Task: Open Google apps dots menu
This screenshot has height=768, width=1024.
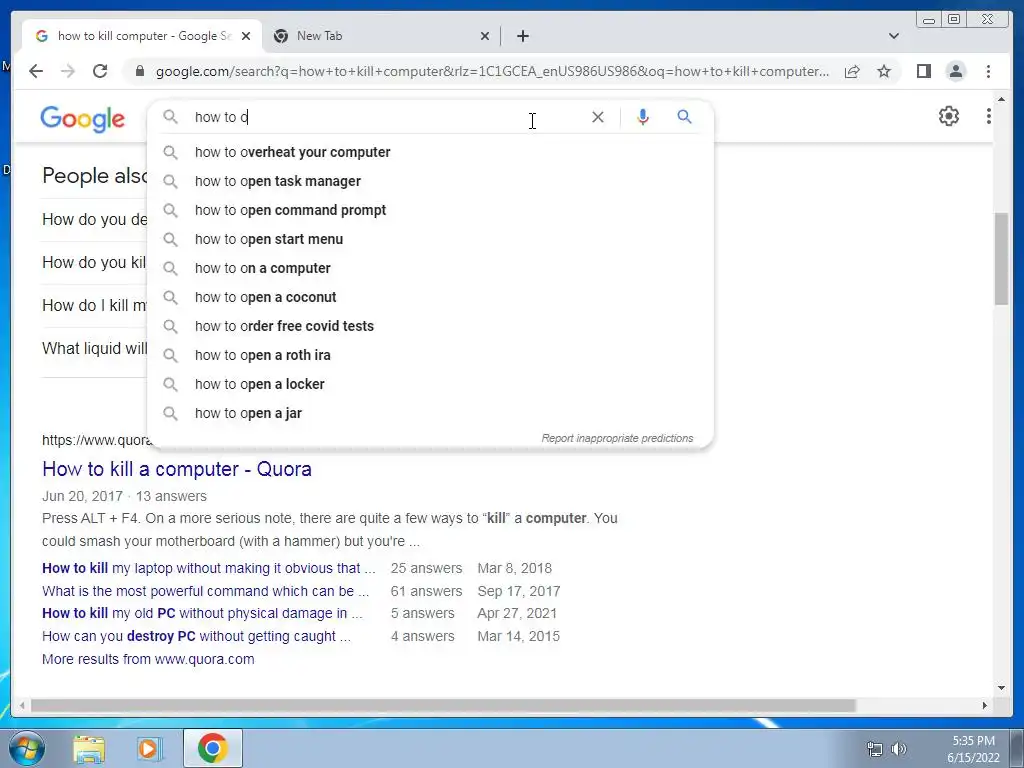Action: click(988, 116)
